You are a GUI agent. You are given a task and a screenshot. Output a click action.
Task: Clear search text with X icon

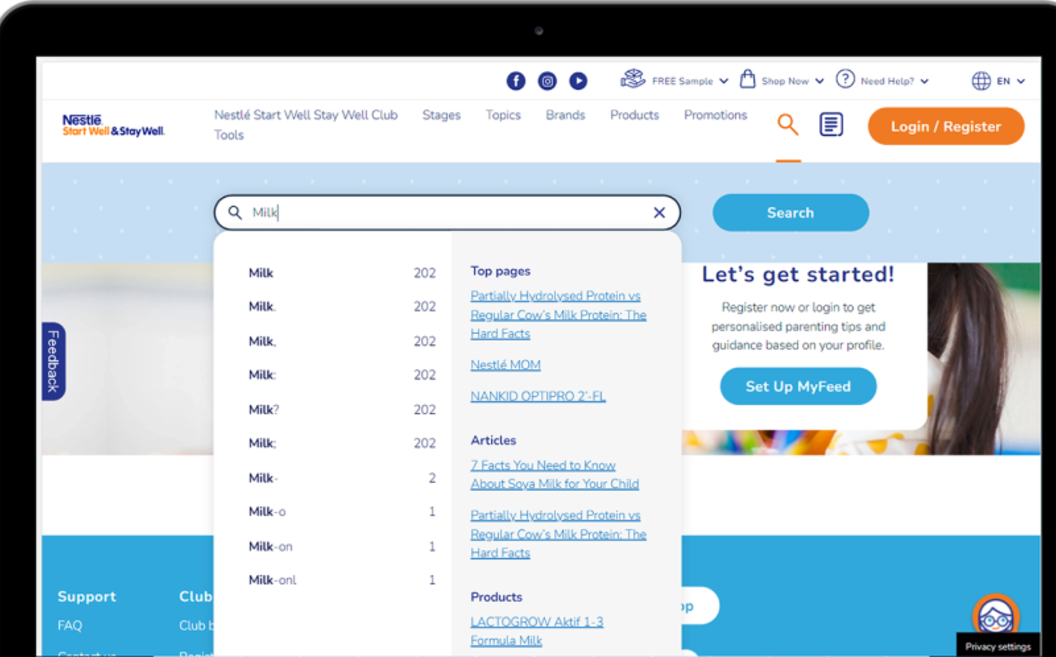(x=659, y=213)
